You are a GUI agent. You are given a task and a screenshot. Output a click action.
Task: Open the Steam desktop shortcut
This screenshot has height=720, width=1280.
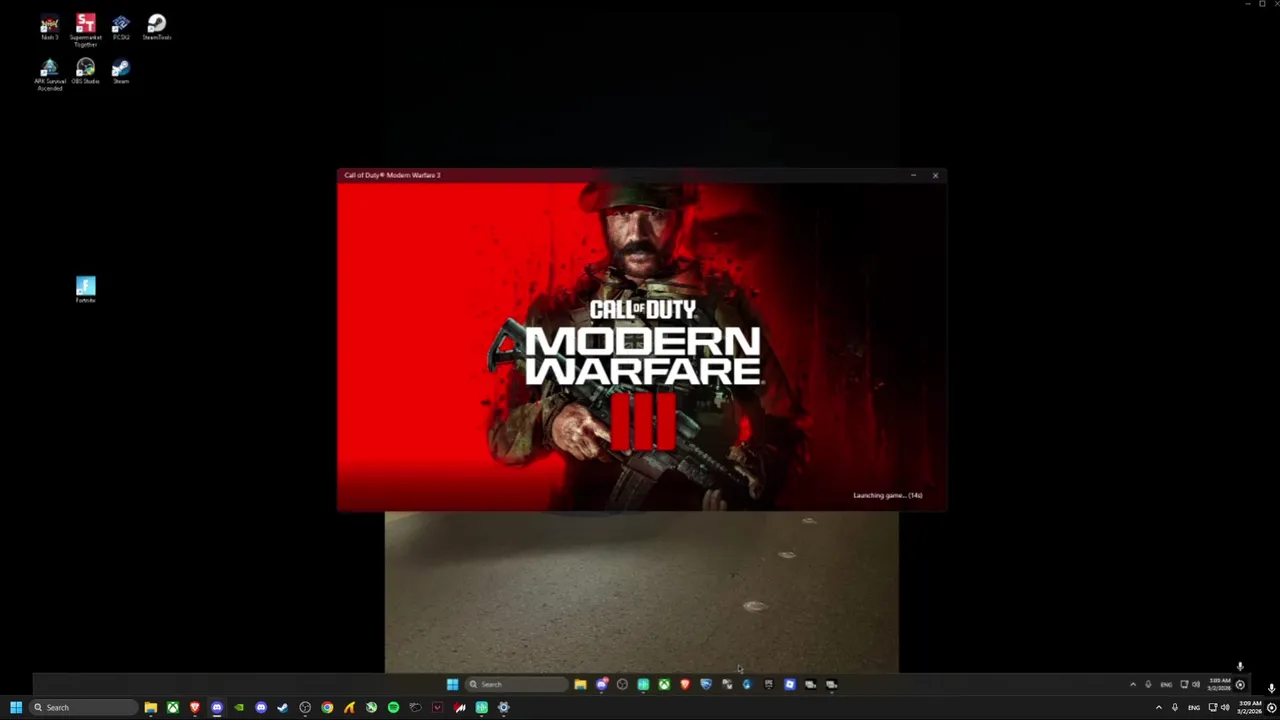click(x=121, y=72)
